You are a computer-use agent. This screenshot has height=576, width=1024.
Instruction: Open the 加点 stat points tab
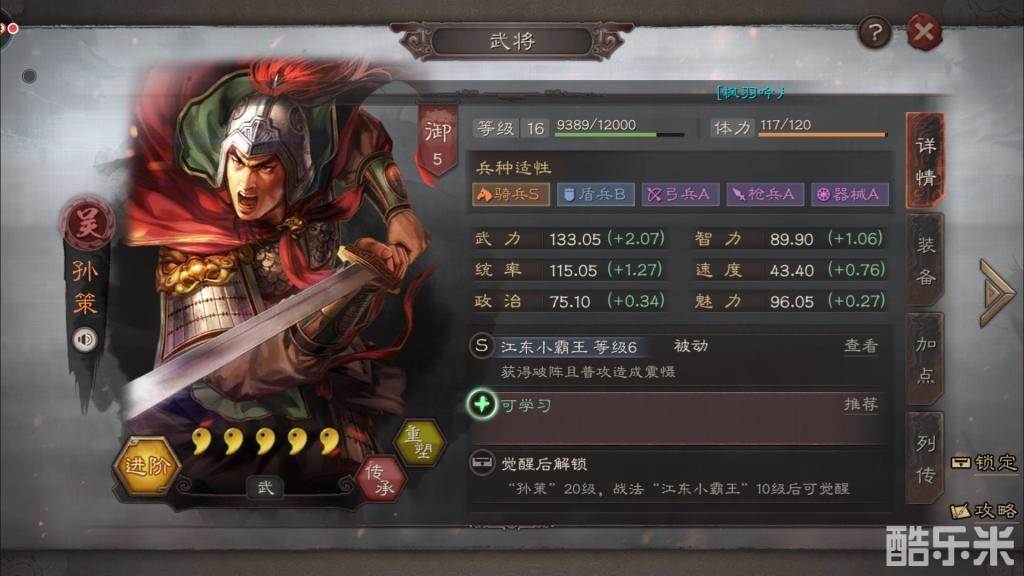(x=925, y=360)
